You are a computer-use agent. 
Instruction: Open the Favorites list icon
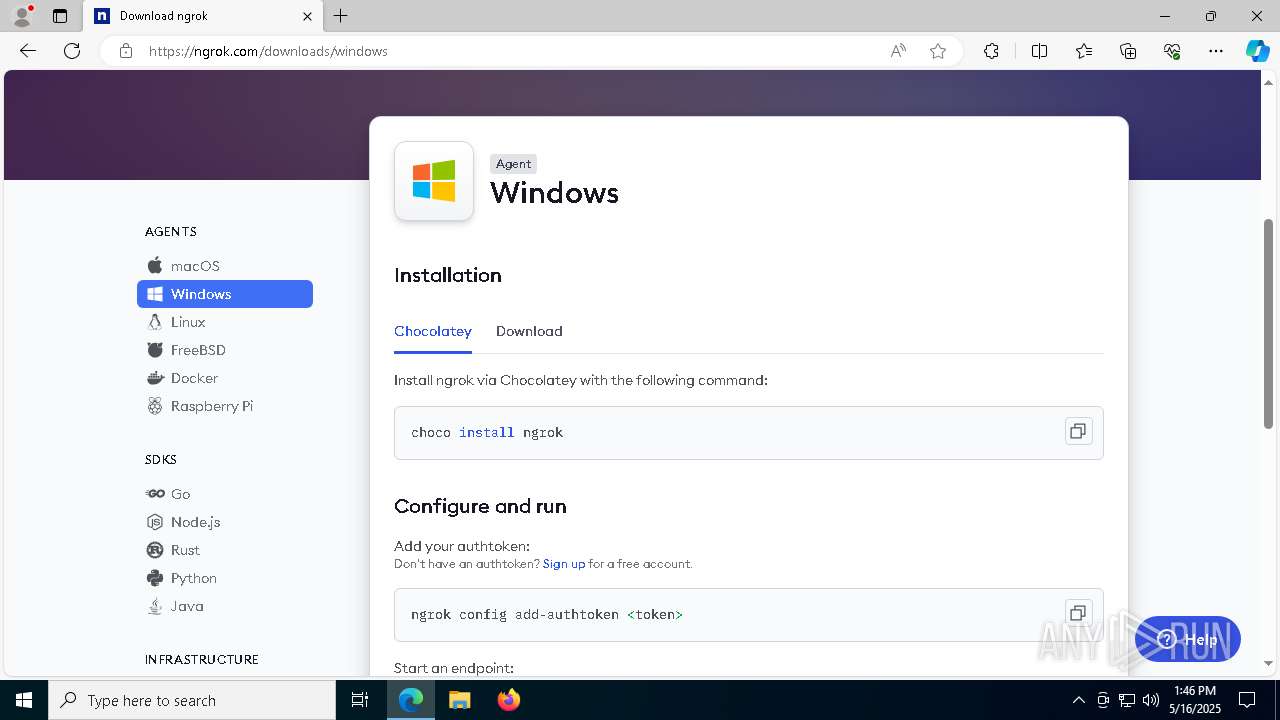1084,51
